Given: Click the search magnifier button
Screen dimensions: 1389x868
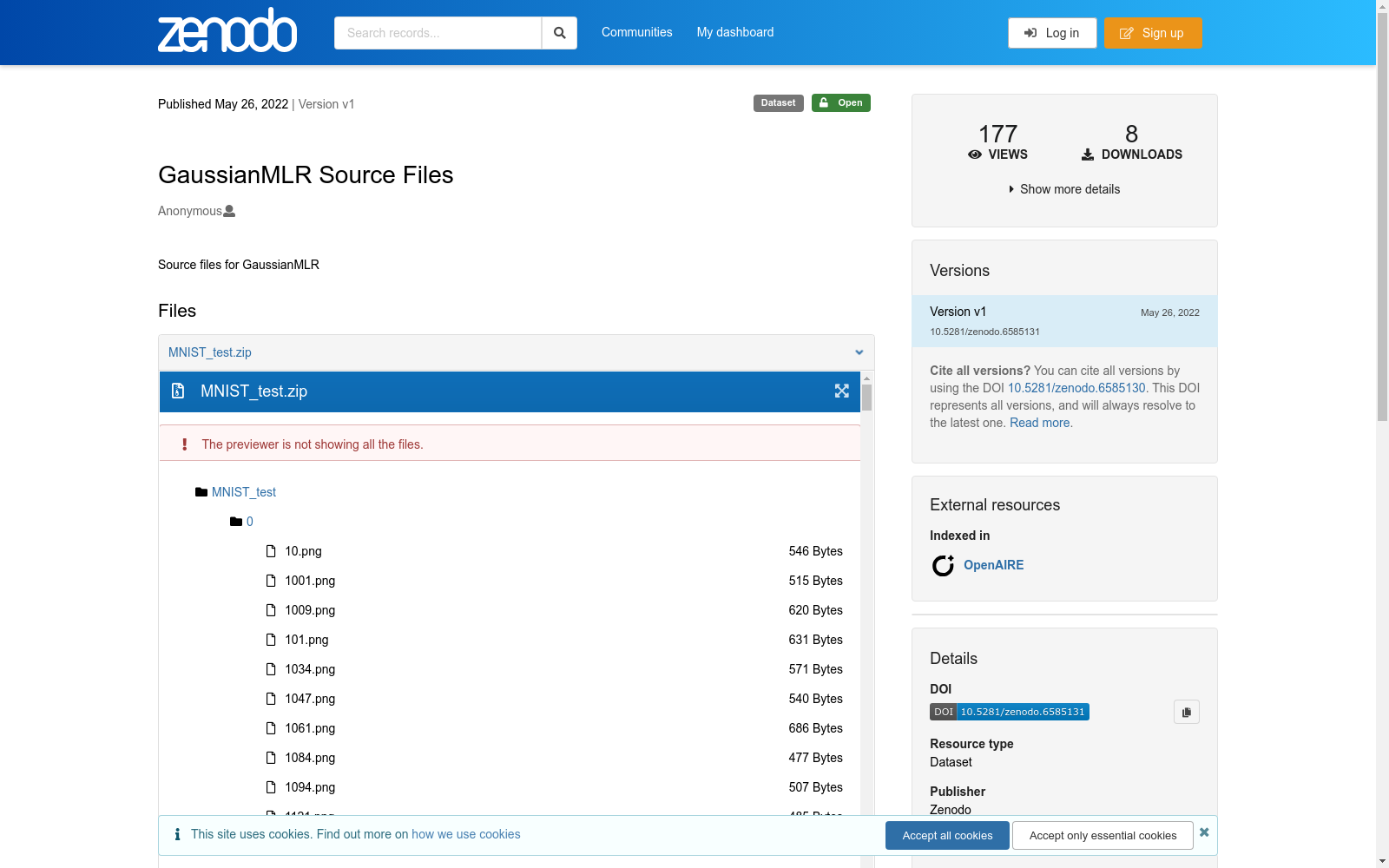Looking at the screenshot, I should tap(560, 33).
